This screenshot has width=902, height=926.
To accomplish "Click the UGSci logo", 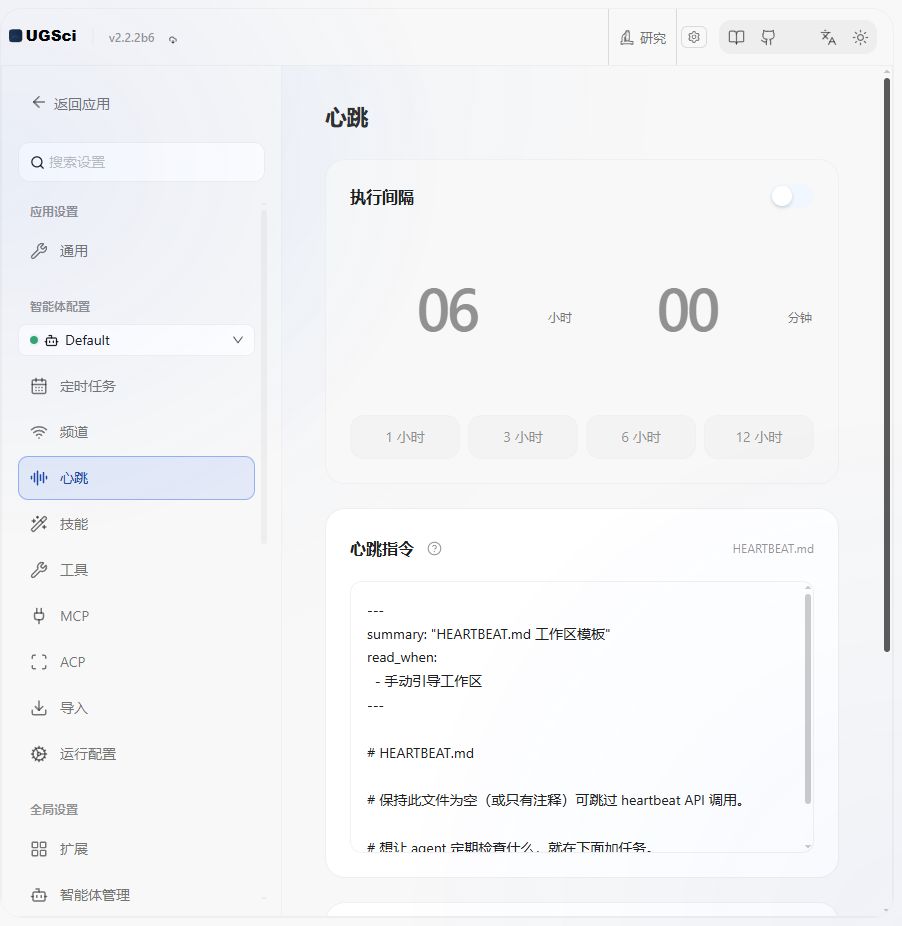I will (x=43, y=36).
